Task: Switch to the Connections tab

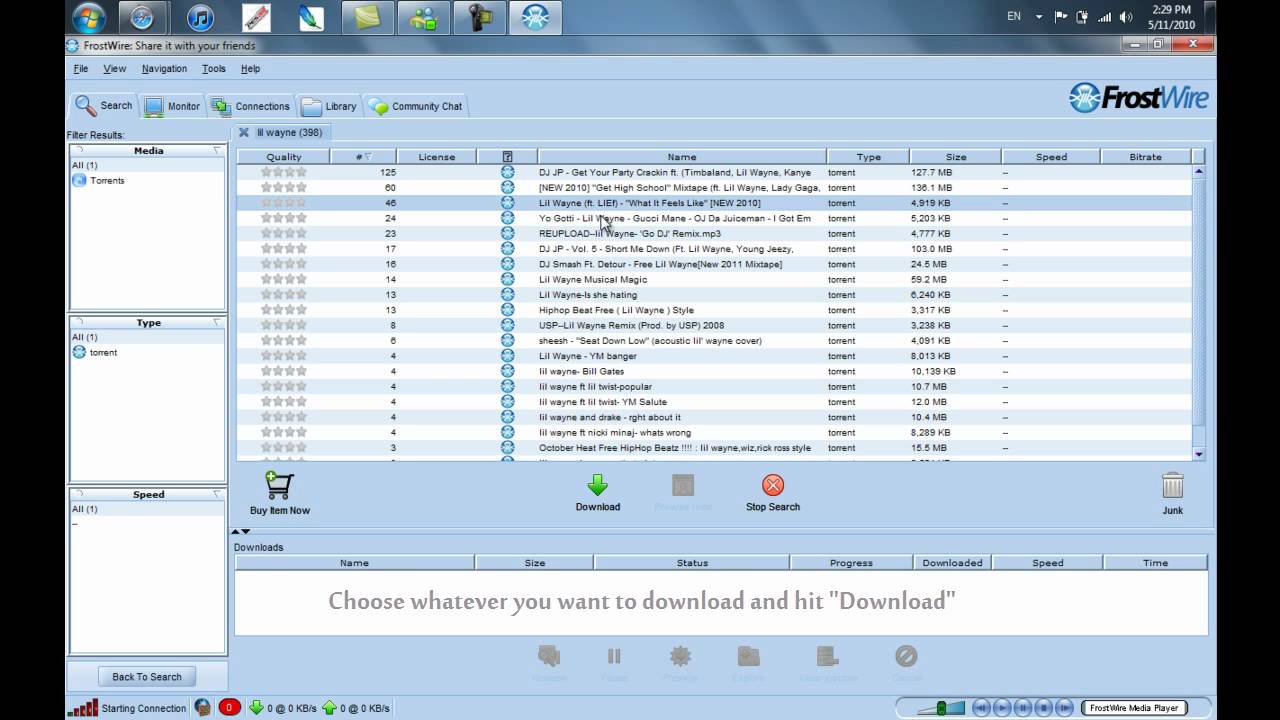Action: click(x=249, y=106)
